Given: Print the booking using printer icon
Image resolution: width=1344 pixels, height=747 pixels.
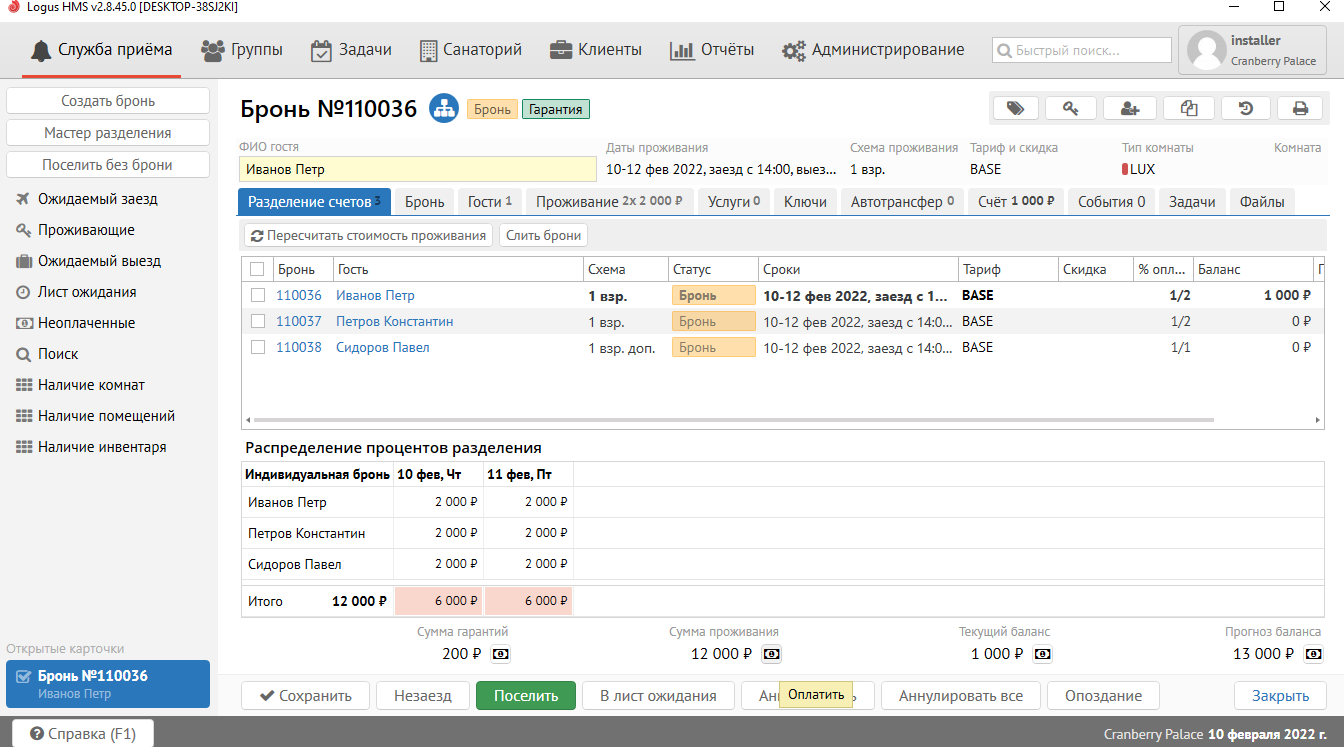Looking at the screenshot, I should (x=1300, y=109).
